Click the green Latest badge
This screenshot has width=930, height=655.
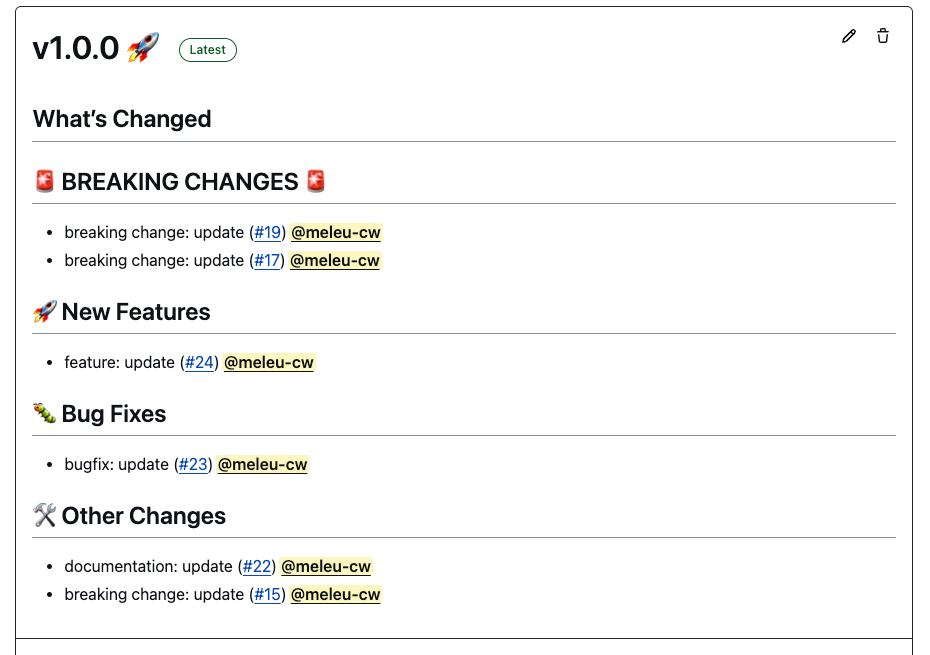click(x=208, y=50)
